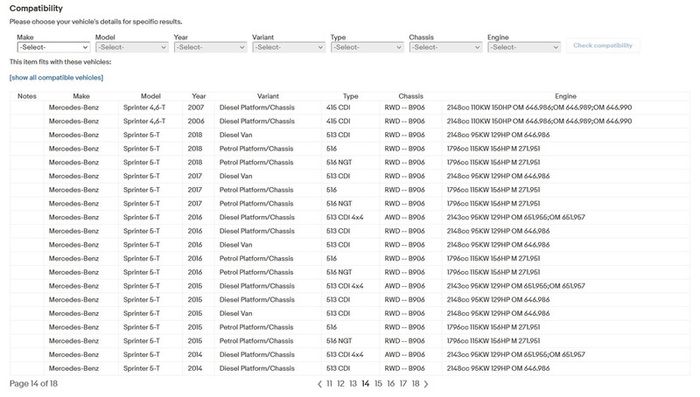Expand the Type dropdown
Screen dimensions: 700x397
[x=367, y=47]
